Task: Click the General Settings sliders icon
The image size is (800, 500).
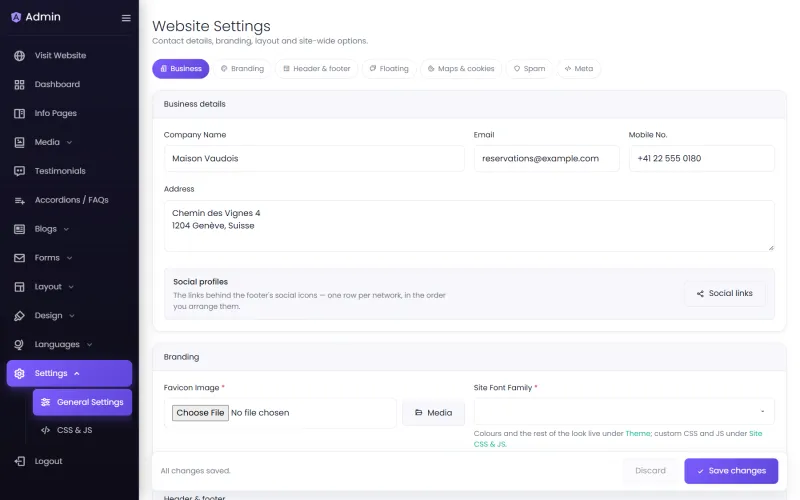Action: coord(45,402)
